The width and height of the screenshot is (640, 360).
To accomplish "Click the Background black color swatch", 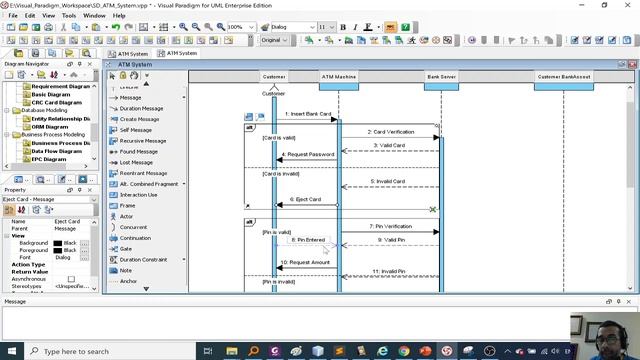I will pyautogui.click(x=58, y=243).
